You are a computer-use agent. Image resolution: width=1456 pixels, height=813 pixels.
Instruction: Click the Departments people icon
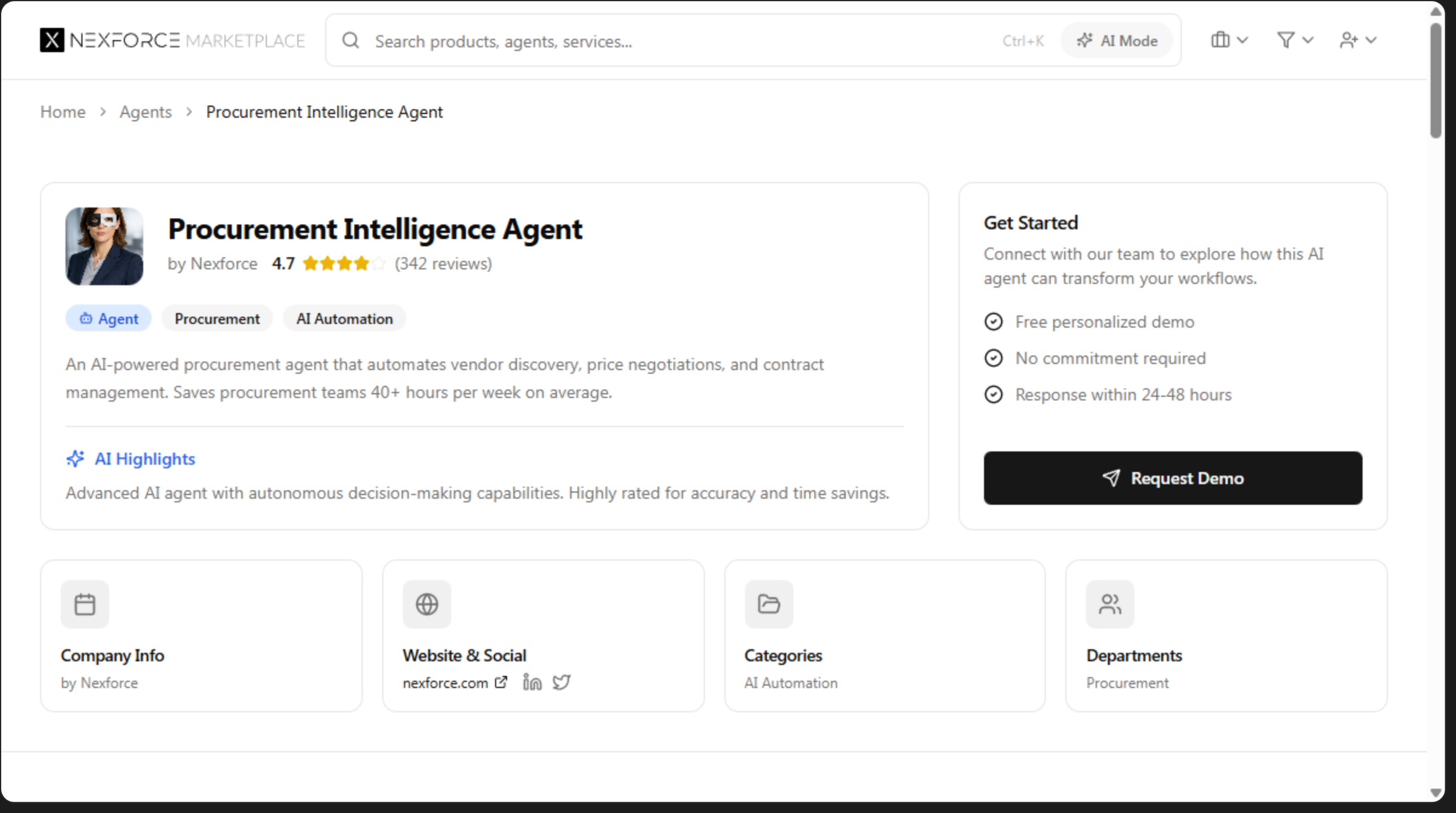pyautogui.click(x=1110, y=604)
